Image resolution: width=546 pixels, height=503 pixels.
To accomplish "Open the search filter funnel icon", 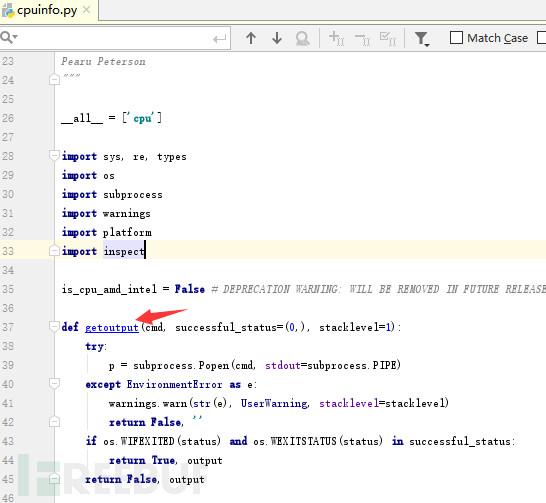I will [x=422, y=38].
